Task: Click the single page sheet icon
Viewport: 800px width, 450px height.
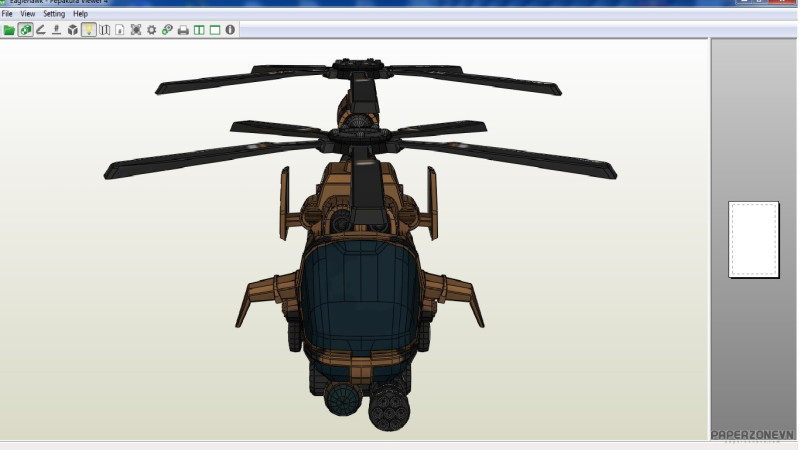Action: coord(120,30)
